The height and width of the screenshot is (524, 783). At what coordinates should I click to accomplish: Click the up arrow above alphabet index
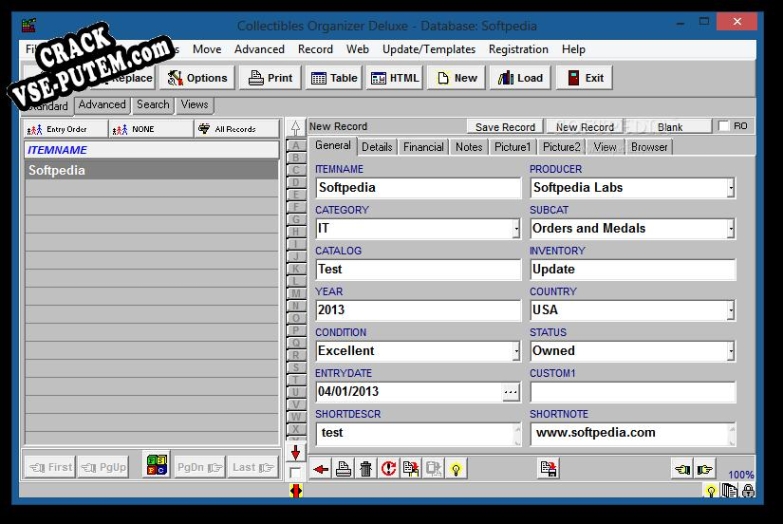[x=296, y=128]
